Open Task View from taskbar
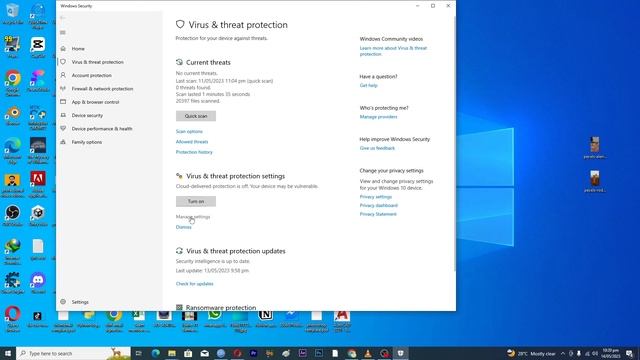This screenshot has height=360, width=640. 139,353
